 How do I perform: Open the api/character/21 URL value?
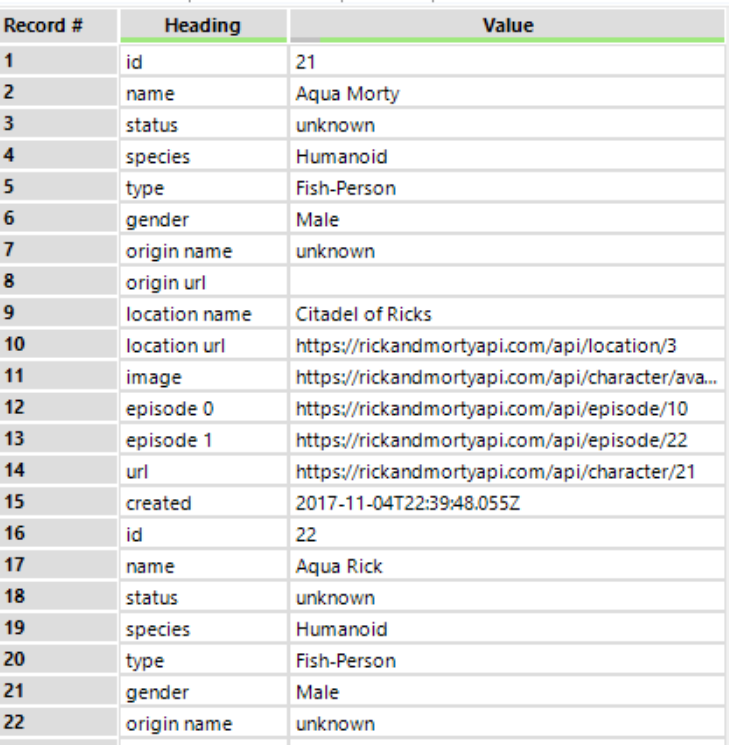click(495, 472)
